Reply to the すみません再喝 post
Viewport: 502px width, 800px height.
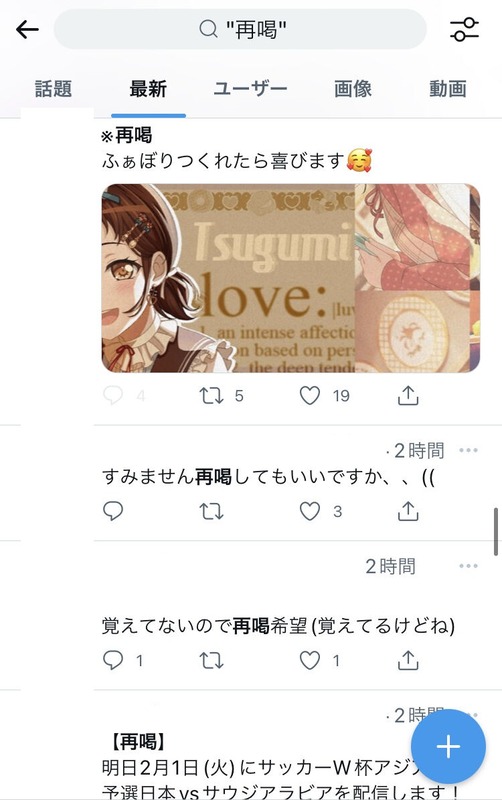click(x=113, y=511)
